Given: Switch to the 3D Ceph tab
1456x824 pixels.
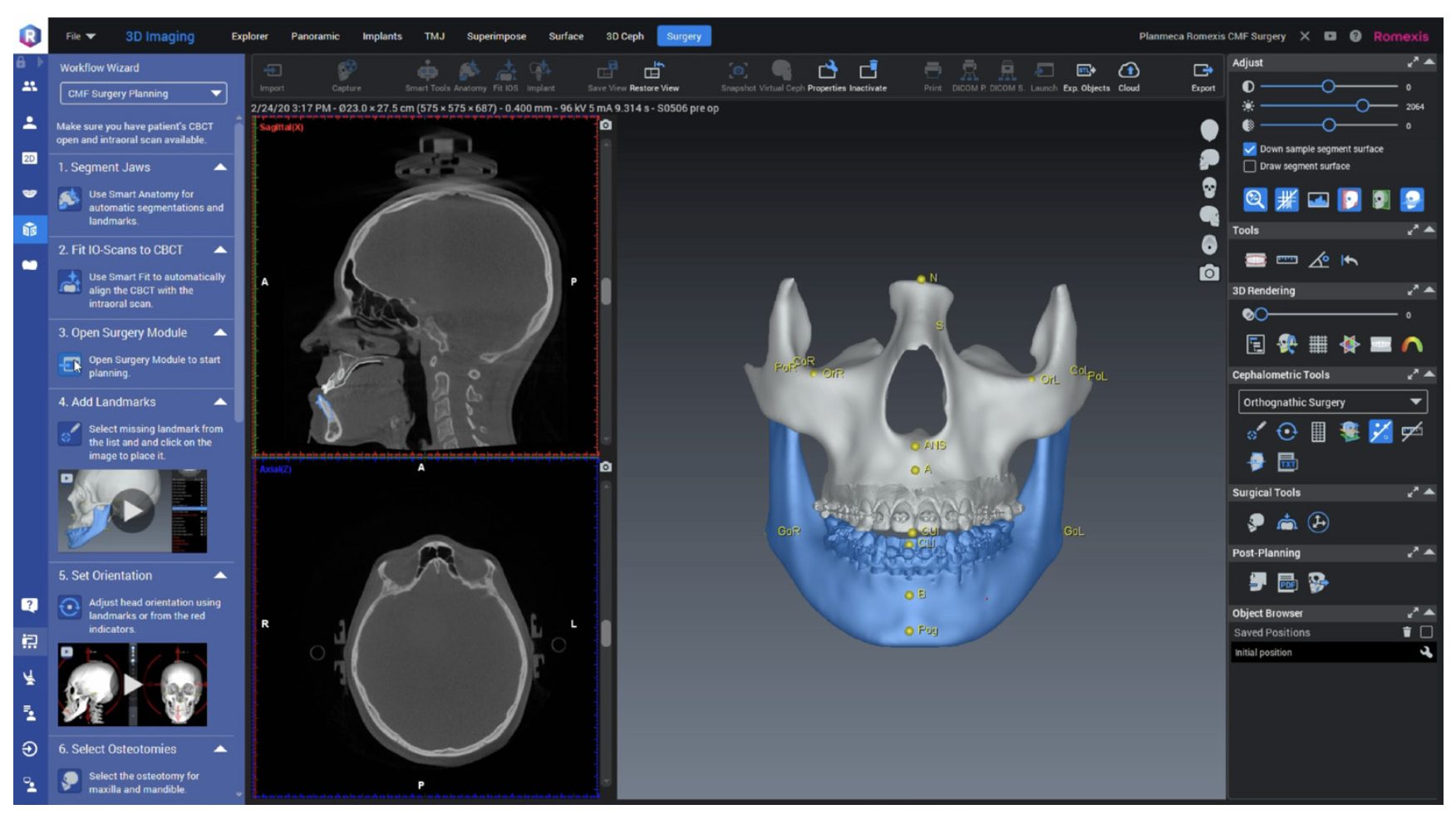Looking at the screenshot, I should tap(625, 36).
